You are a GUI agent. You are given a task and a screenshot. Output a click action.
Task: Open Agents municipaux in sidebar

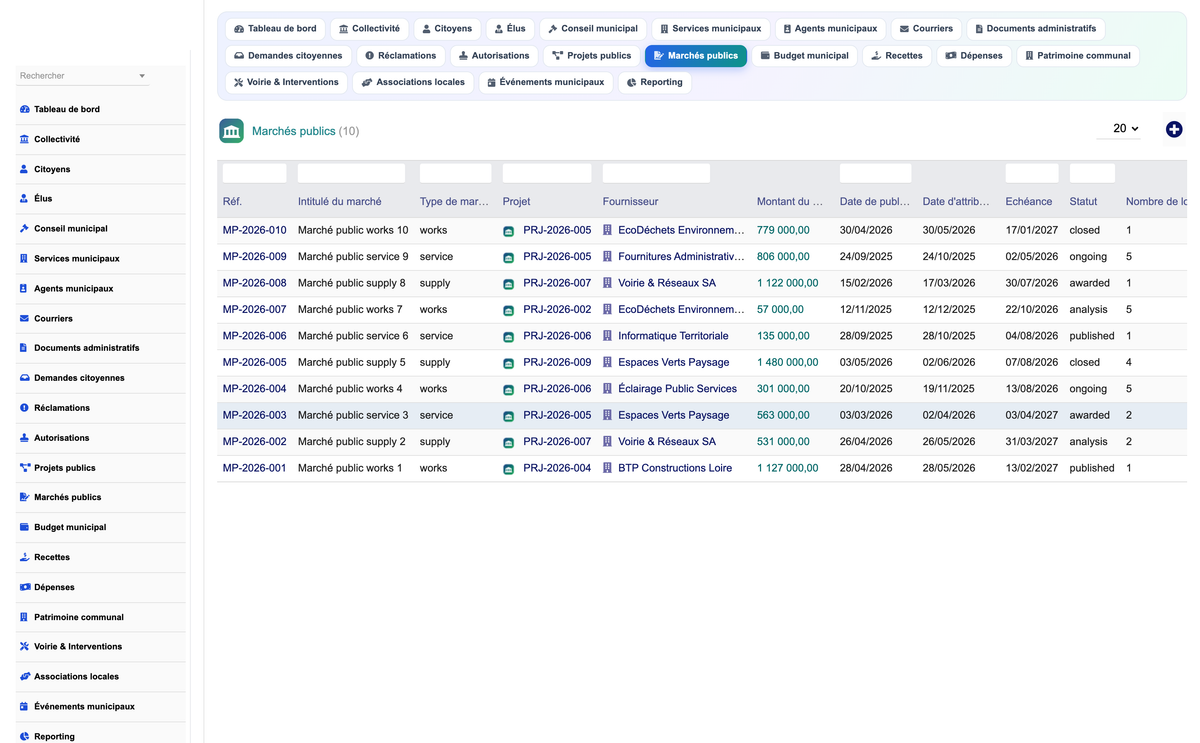pos(73,288)
